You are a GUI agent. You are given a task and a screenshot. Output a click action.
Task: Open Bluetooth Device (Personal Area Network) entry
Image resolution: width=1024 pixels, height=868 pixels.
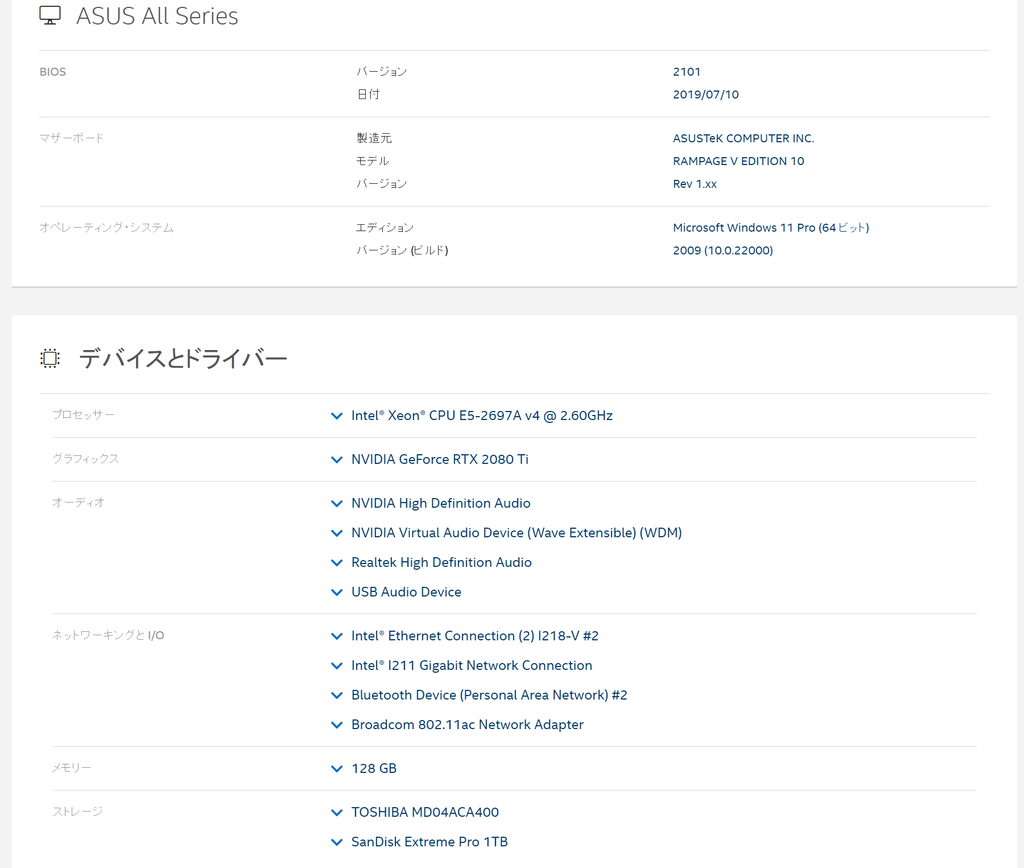[x=489, y=695]
